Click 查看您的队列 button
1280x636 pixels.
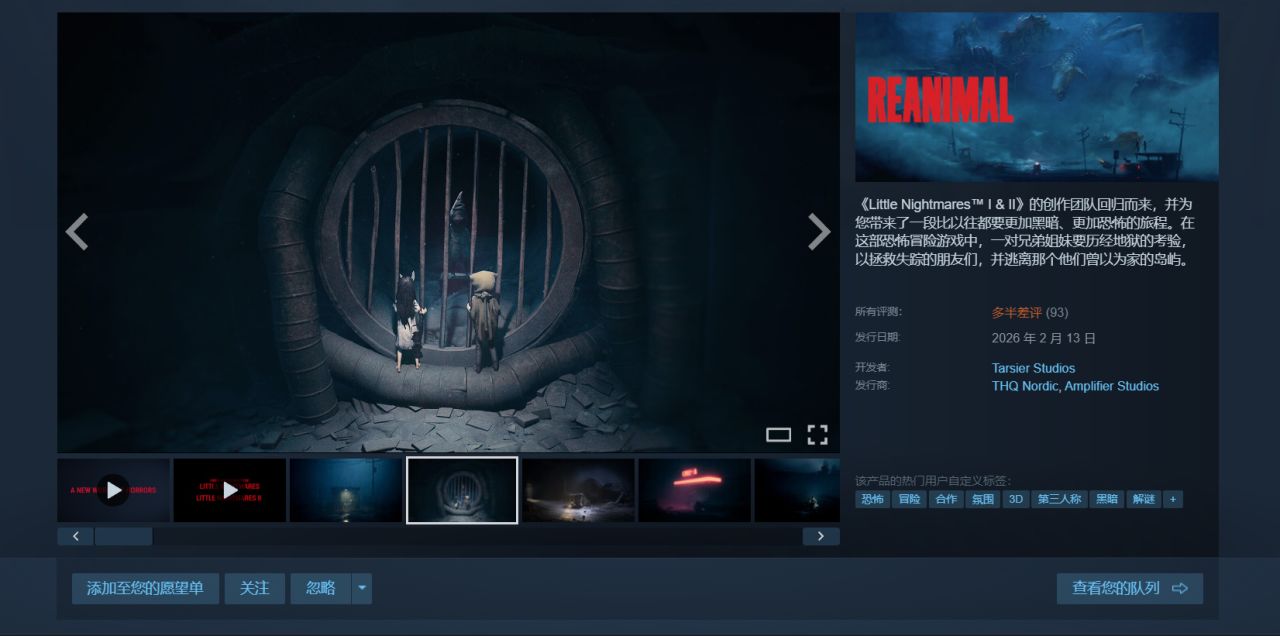[1129, 588]
